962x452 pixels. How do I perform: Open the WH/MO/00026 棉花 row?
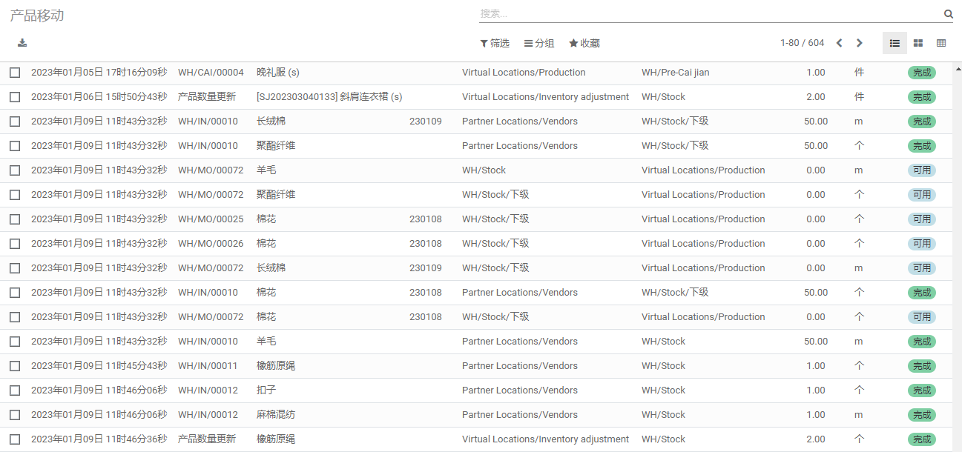[265, 244]
